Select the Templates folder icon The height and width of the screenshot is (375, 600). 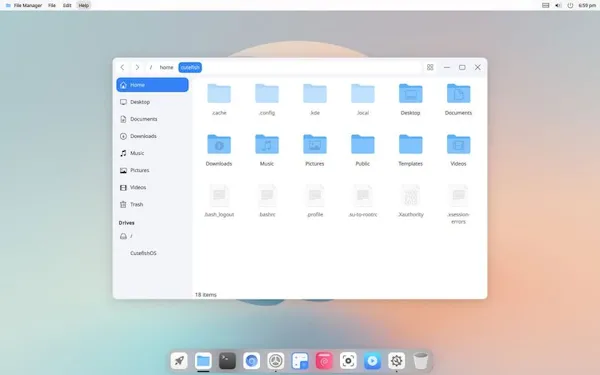coord(411,144)
